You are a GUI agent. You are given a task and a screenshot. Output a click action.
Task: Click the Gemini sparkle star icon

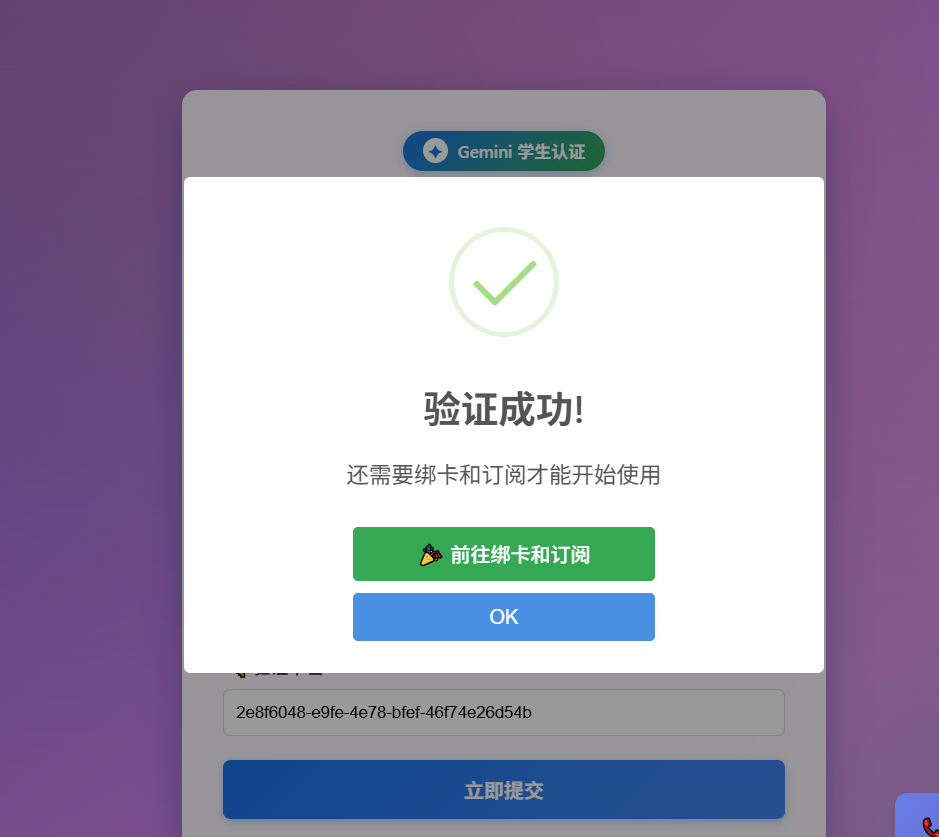pyautogui.click(x=435, y=151)
